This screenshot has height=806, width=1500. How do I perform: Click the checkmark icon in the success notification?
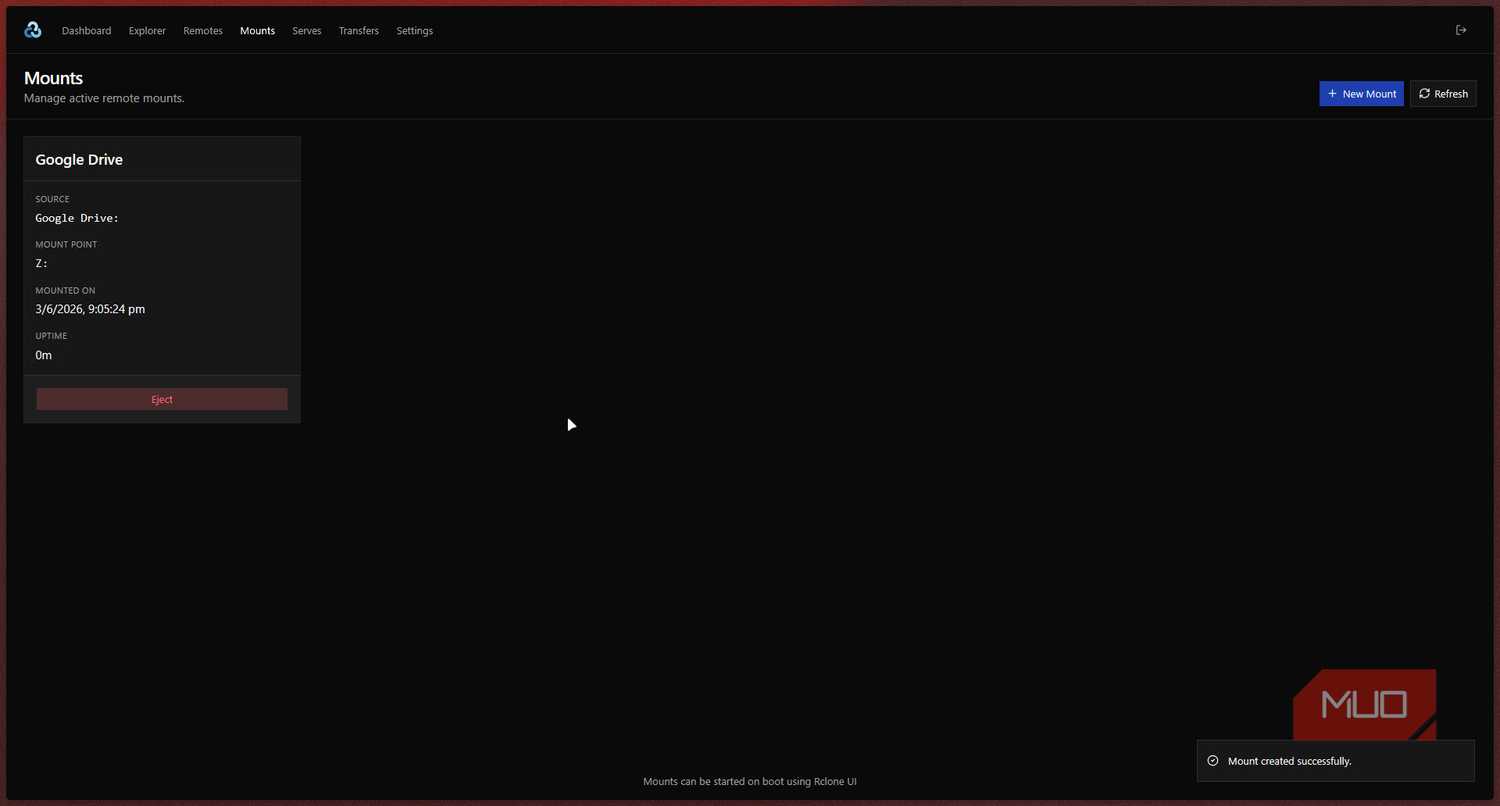(1213, 761)
